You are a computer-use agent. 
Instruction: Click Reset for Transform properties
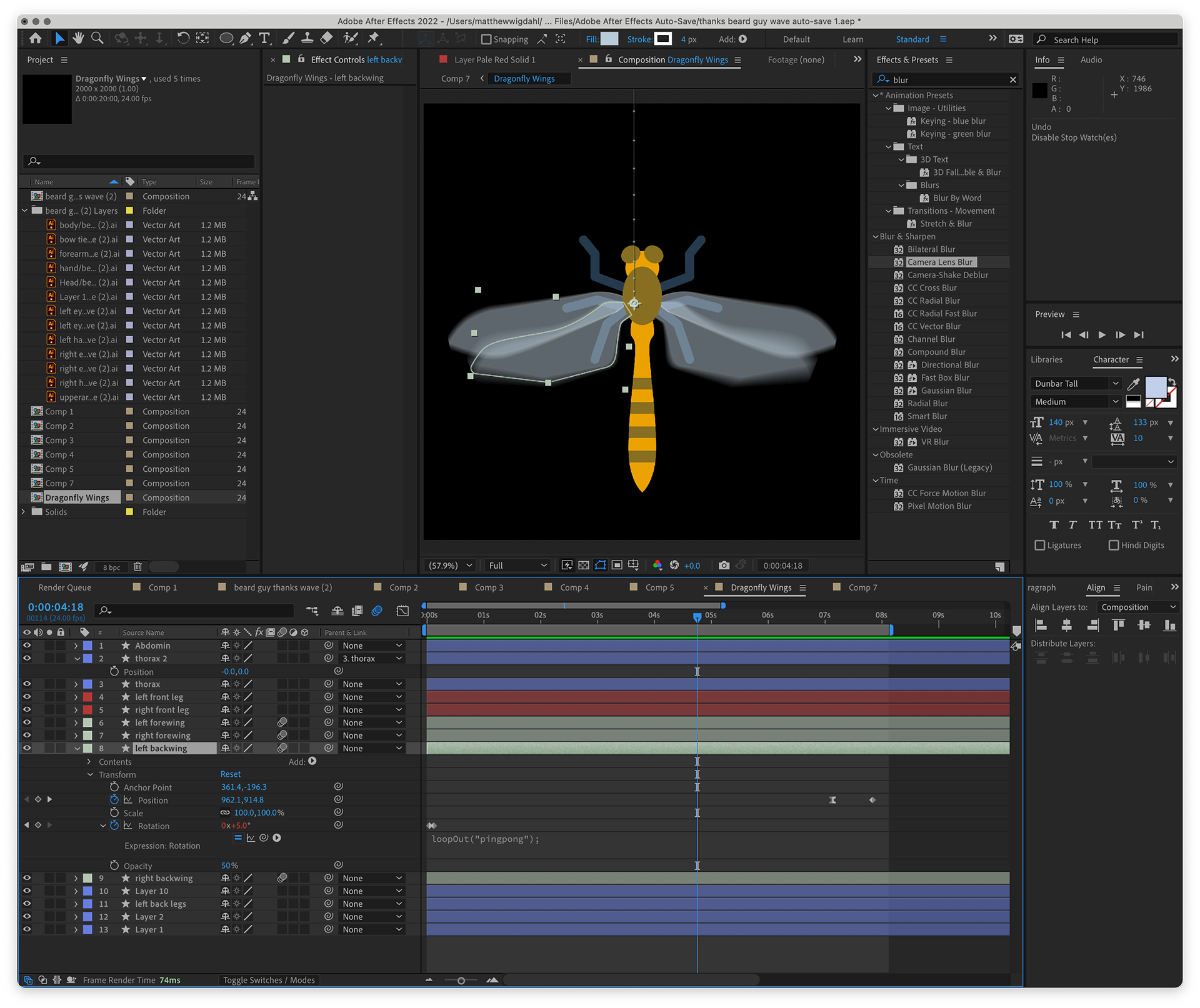click(x=230, y=774)
